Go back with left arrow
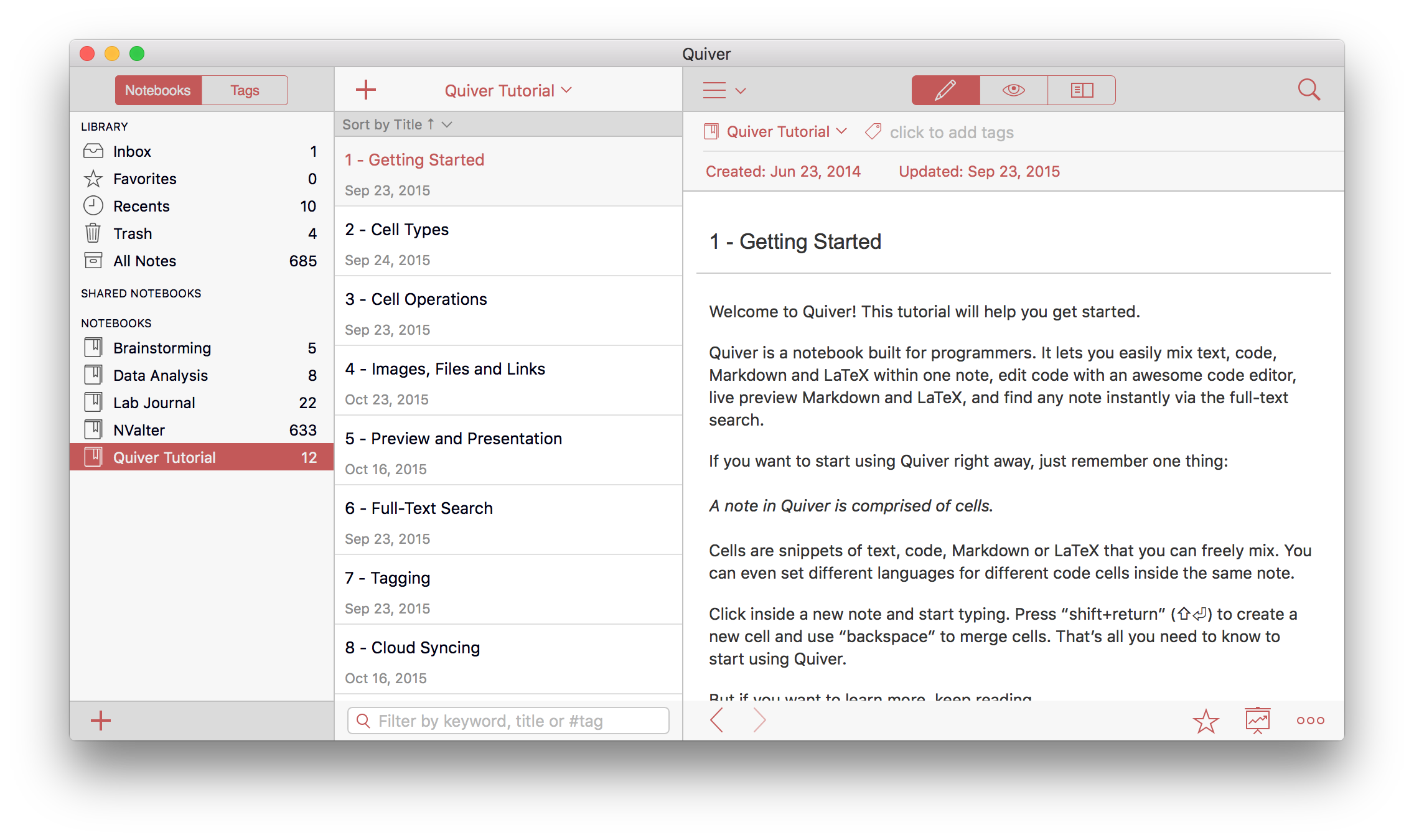This screenshot has height=840, width=1414. click(x=717, y=721)
